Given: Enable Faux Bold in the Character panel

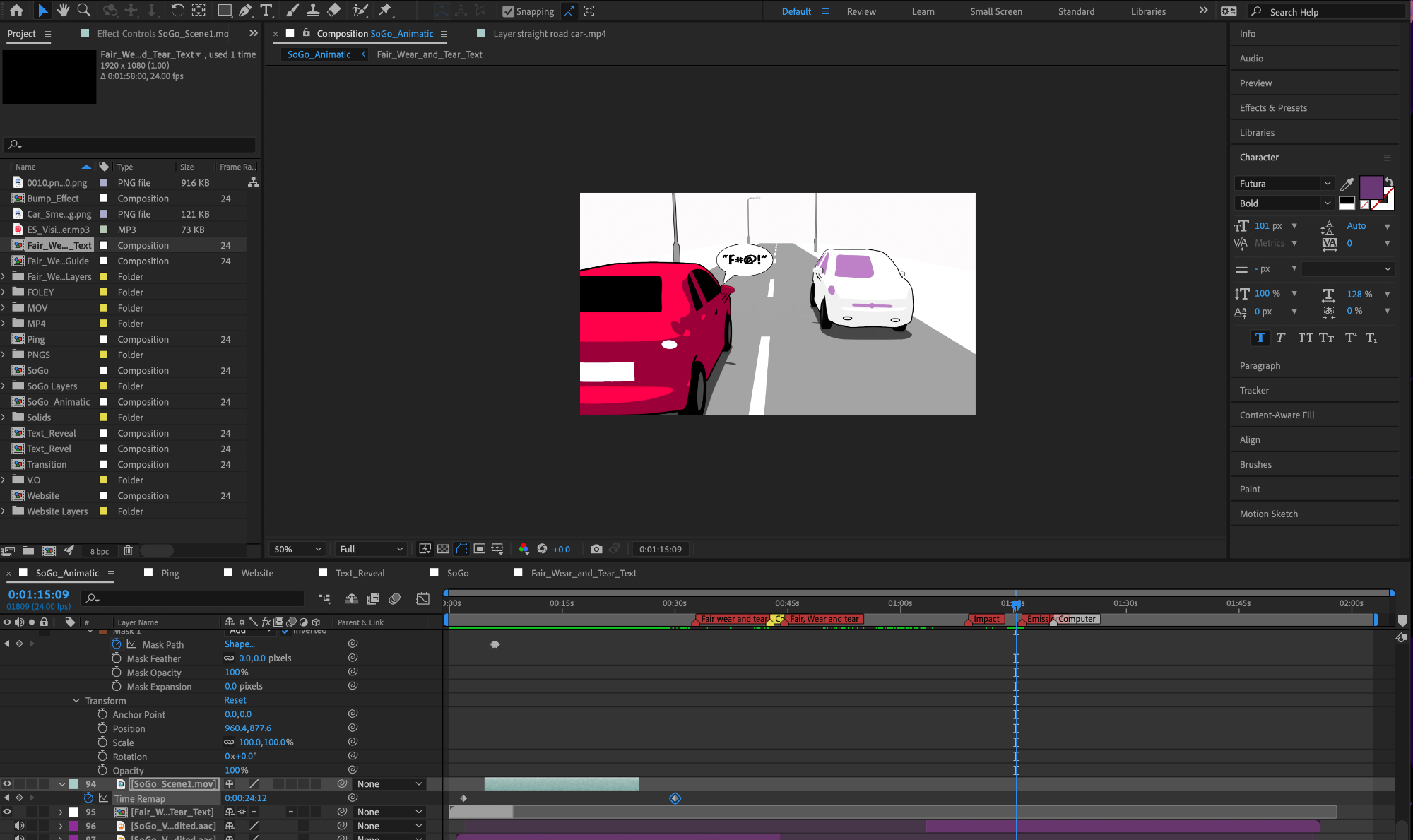Looking at the screenshot, I should [x=1260, y=338].
